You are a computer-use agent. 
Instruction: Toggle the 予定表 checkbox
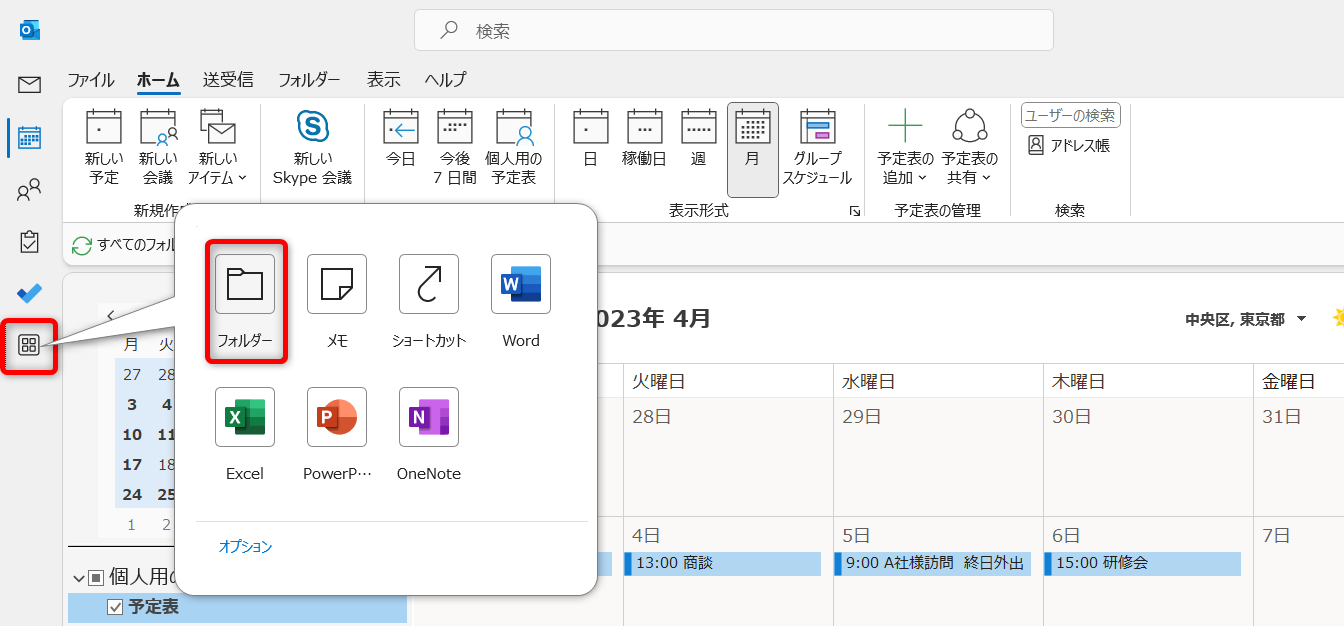point(114,606)
